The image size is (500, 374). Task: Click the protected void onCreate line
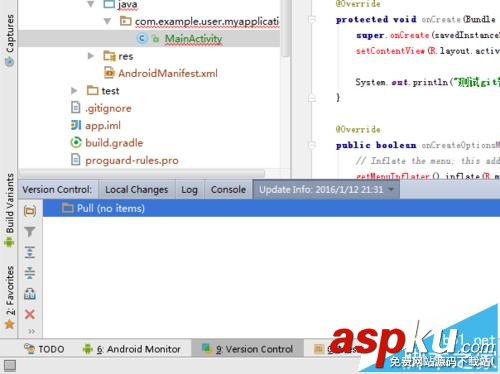point(417,19)
